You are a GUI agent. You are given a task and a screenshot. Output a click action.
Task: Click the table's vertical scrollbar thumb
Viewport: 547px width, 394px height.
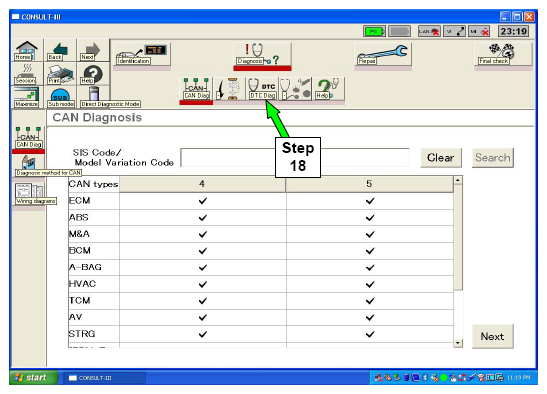tap(458, 237)
